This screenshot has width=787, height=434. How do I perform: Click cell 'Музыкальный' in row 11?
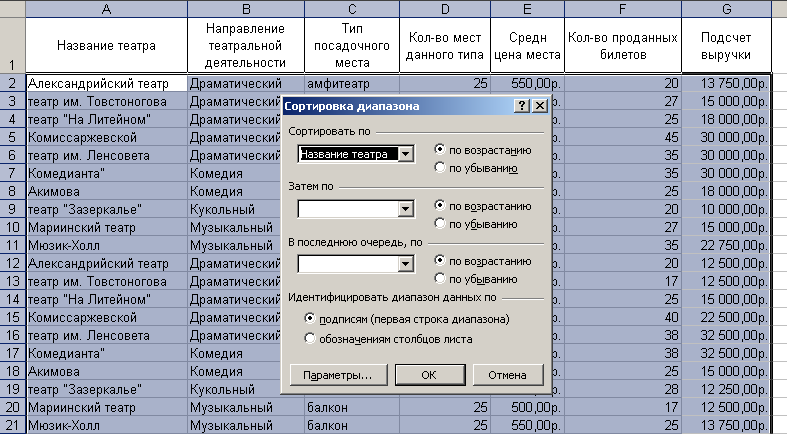click(234, 246)
